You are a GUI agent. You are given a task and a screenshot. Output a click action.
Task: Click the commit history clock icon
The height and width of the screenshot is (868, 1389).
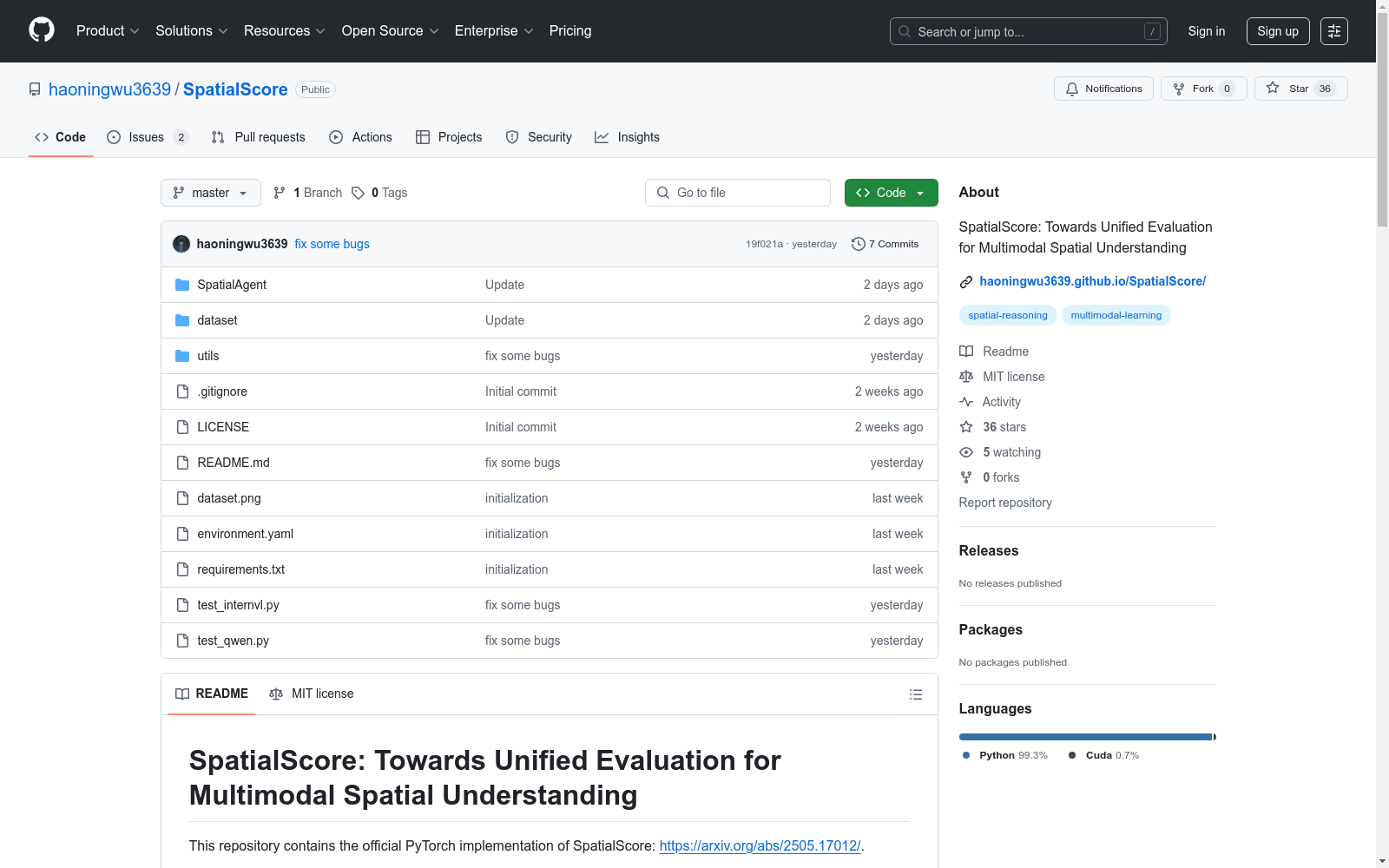[859, 244]
